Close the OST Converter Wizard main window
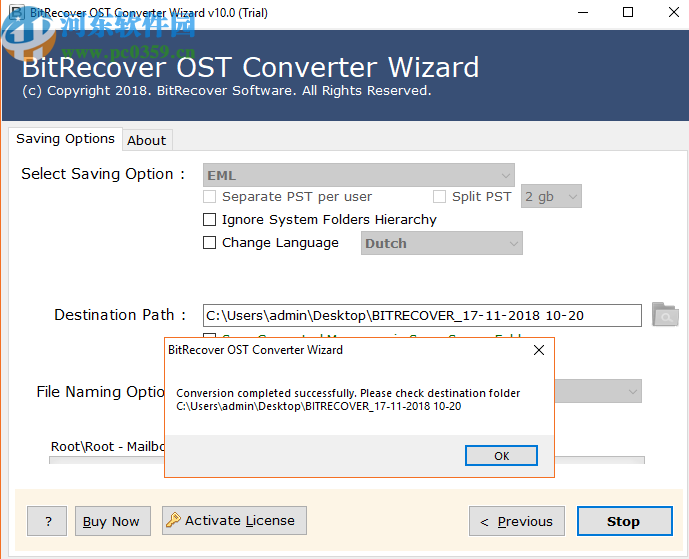 674,12
